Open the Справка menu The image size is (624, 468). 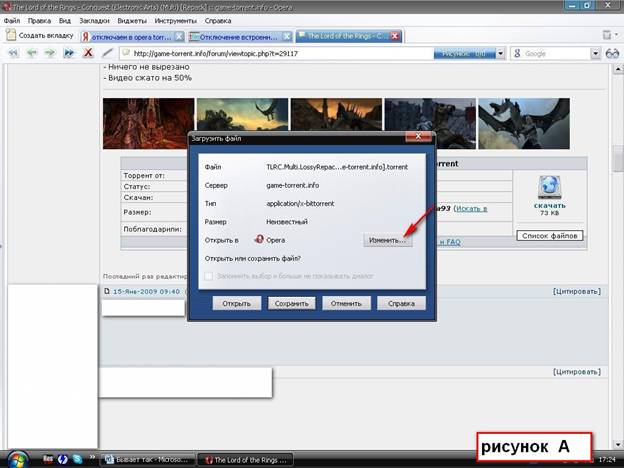pyautogui.click(x=218, y=21)
